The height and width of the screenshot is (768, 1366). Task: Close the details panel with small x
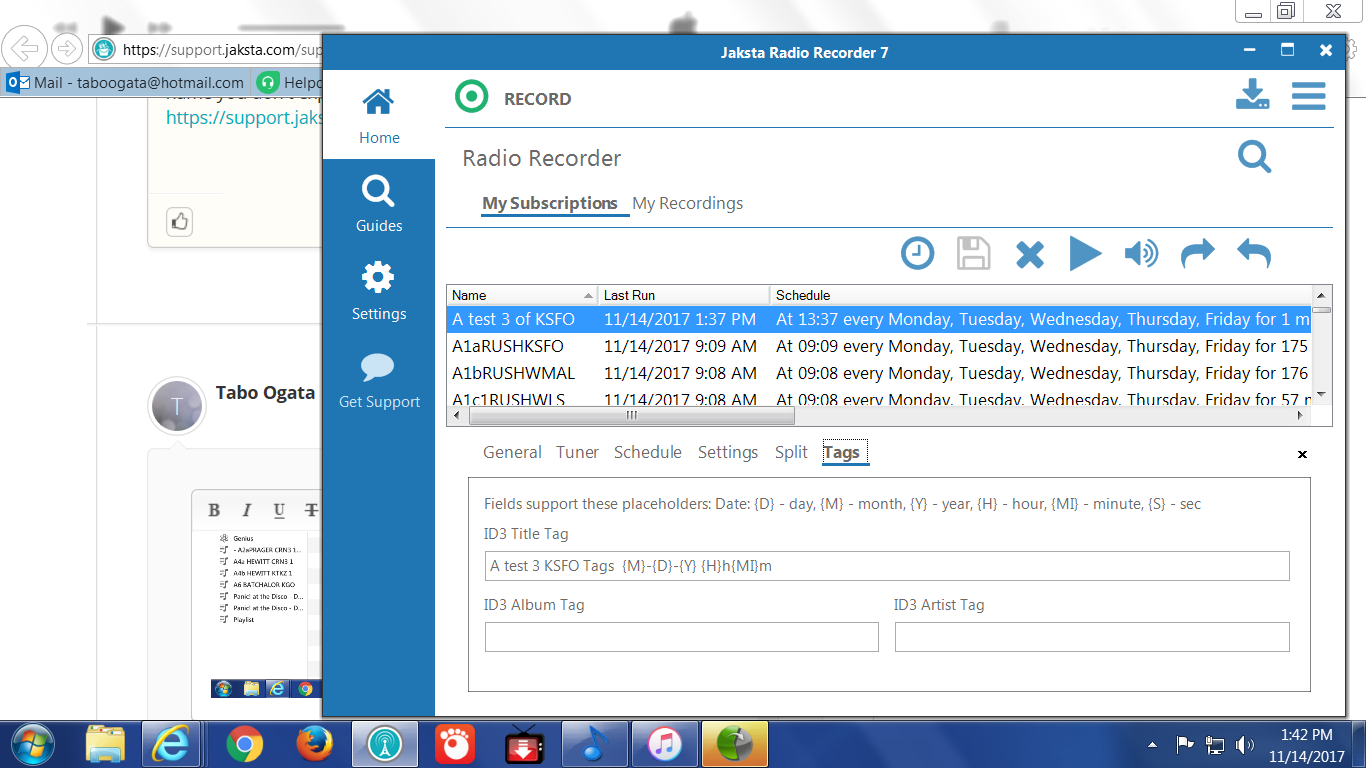[x=1302, y=454]
